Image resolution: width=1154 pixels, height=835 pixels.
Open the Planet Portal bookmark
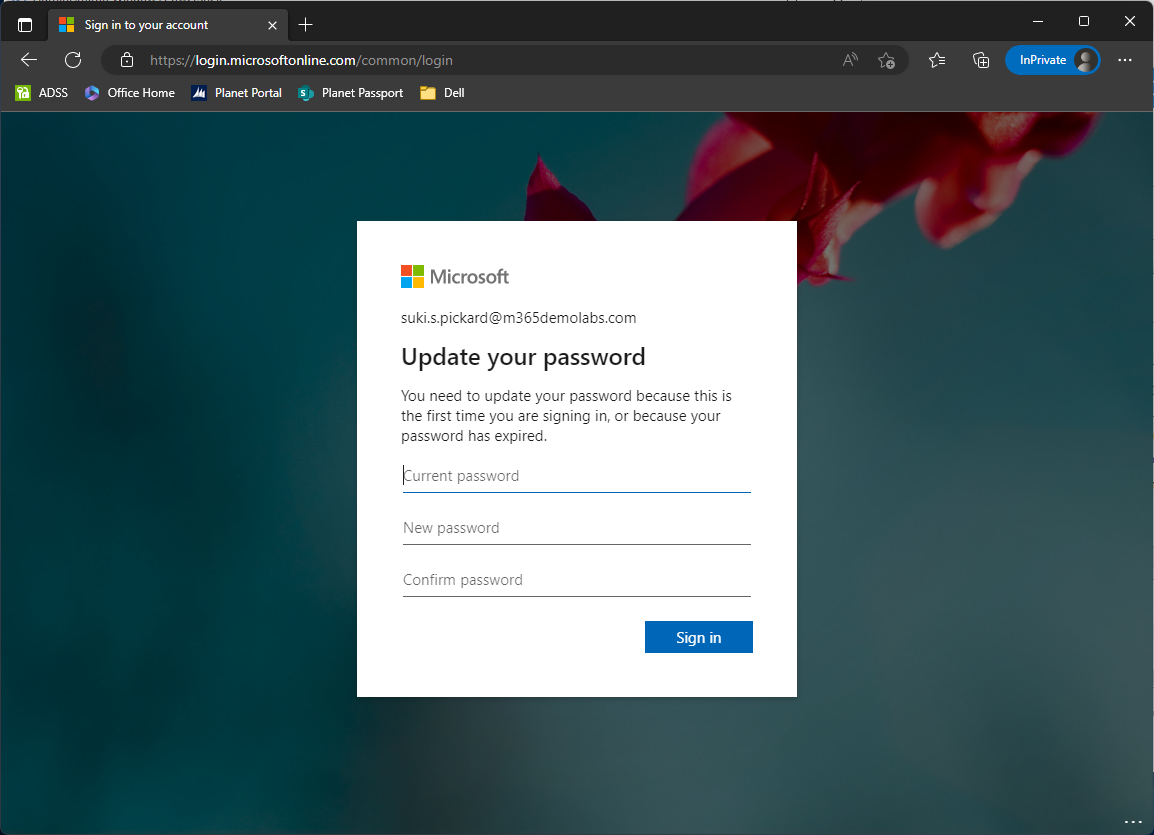click(x=237, y=93)
